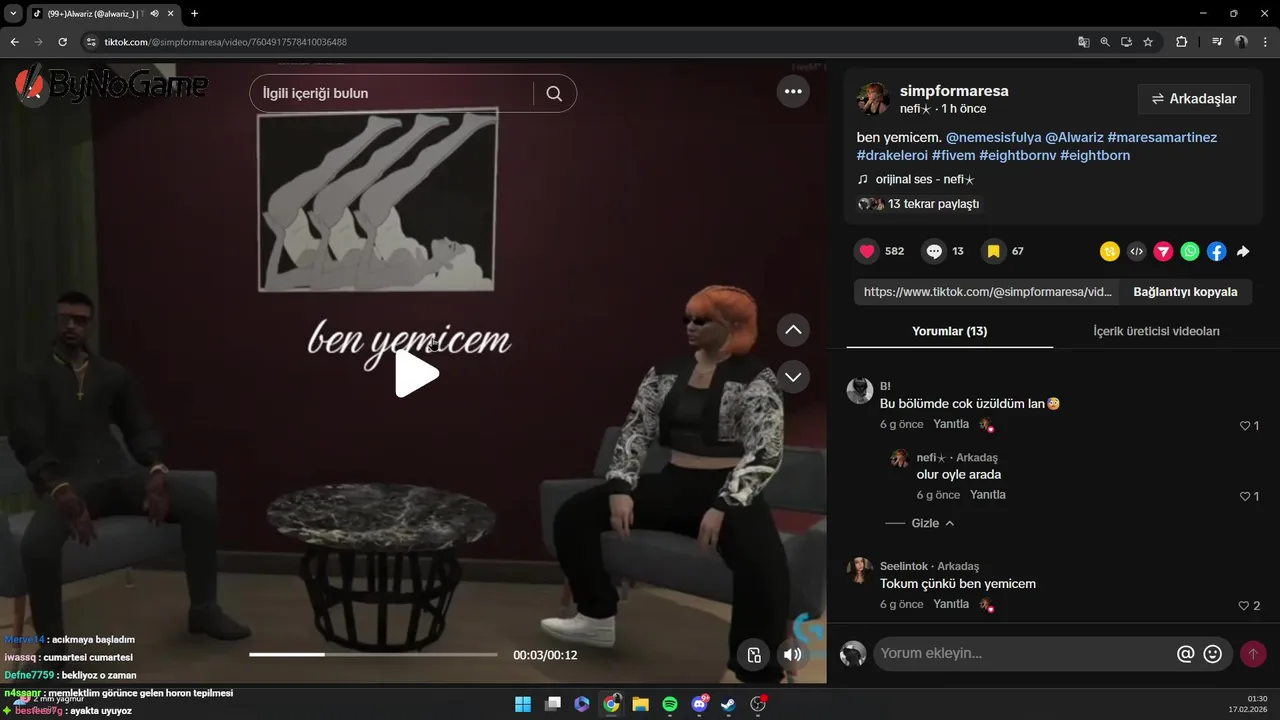1280x720 pixels.
Task: Open File Explorer from taskbar
Action: pyautogui.click(x=640, y=704)
